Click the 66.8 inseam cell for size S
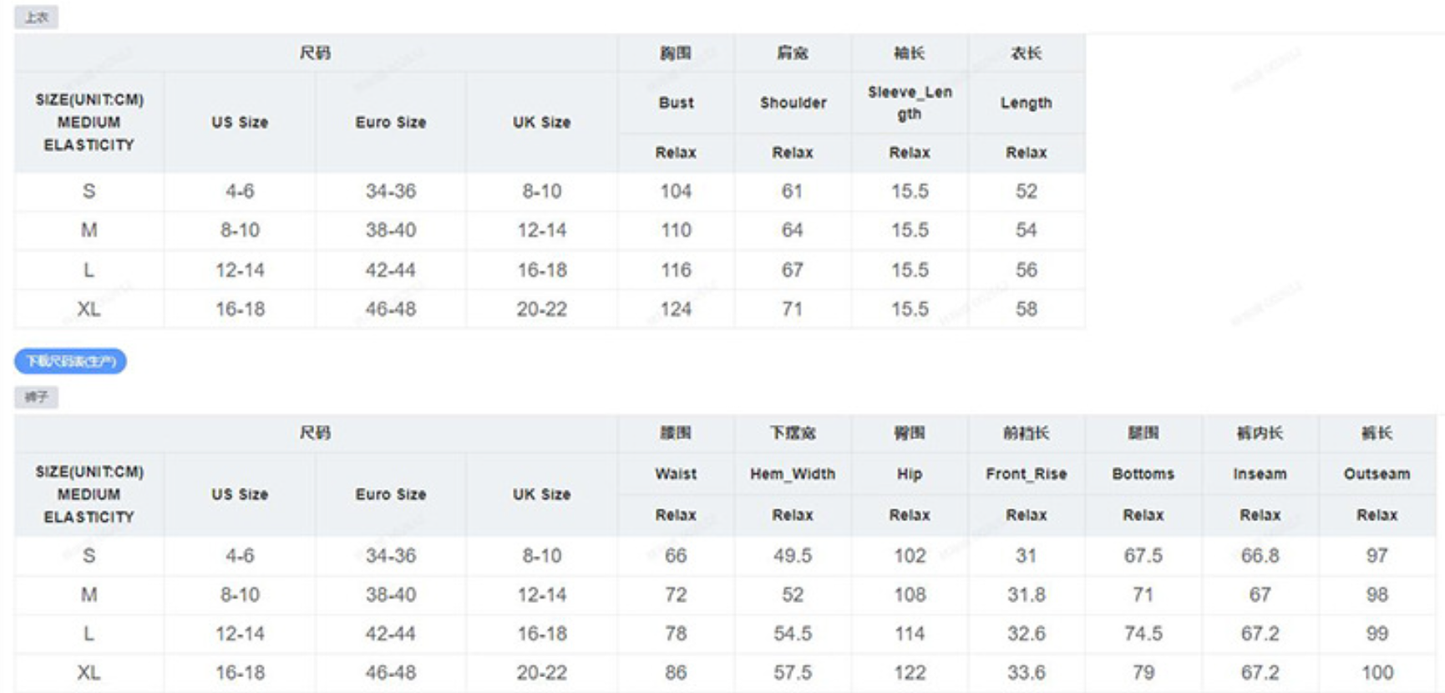Viewport: 1445px width, 693px height. [1260, 556]
